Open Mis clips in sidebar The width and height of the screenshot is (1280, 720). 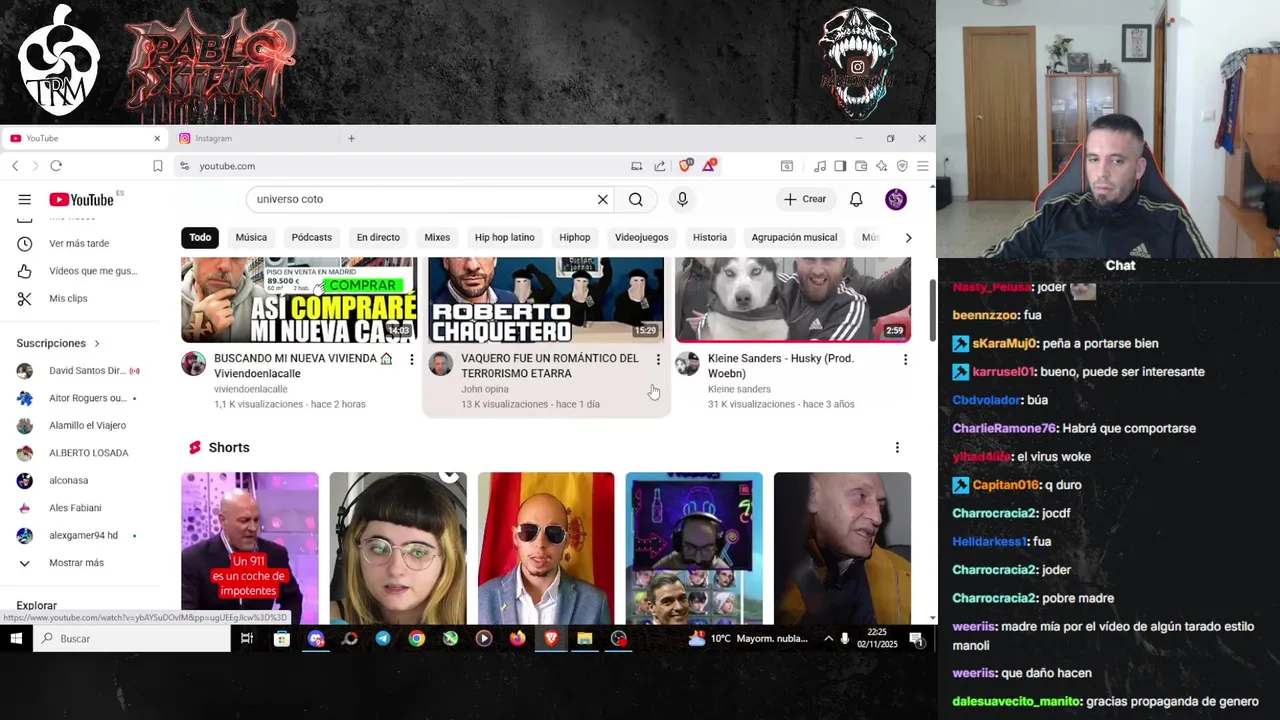68,298
